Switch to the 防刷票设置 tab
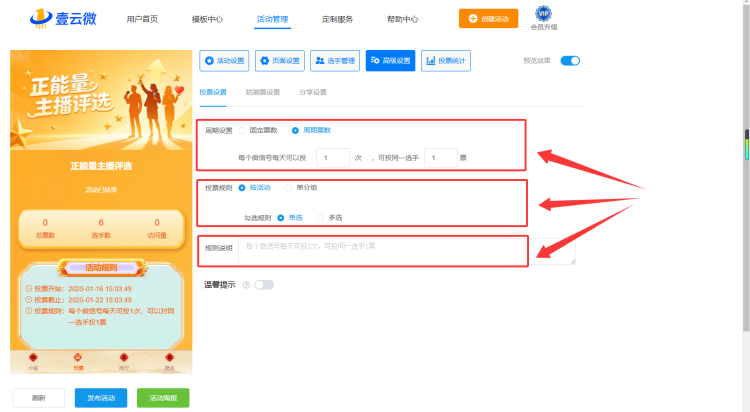 (263, 92)
